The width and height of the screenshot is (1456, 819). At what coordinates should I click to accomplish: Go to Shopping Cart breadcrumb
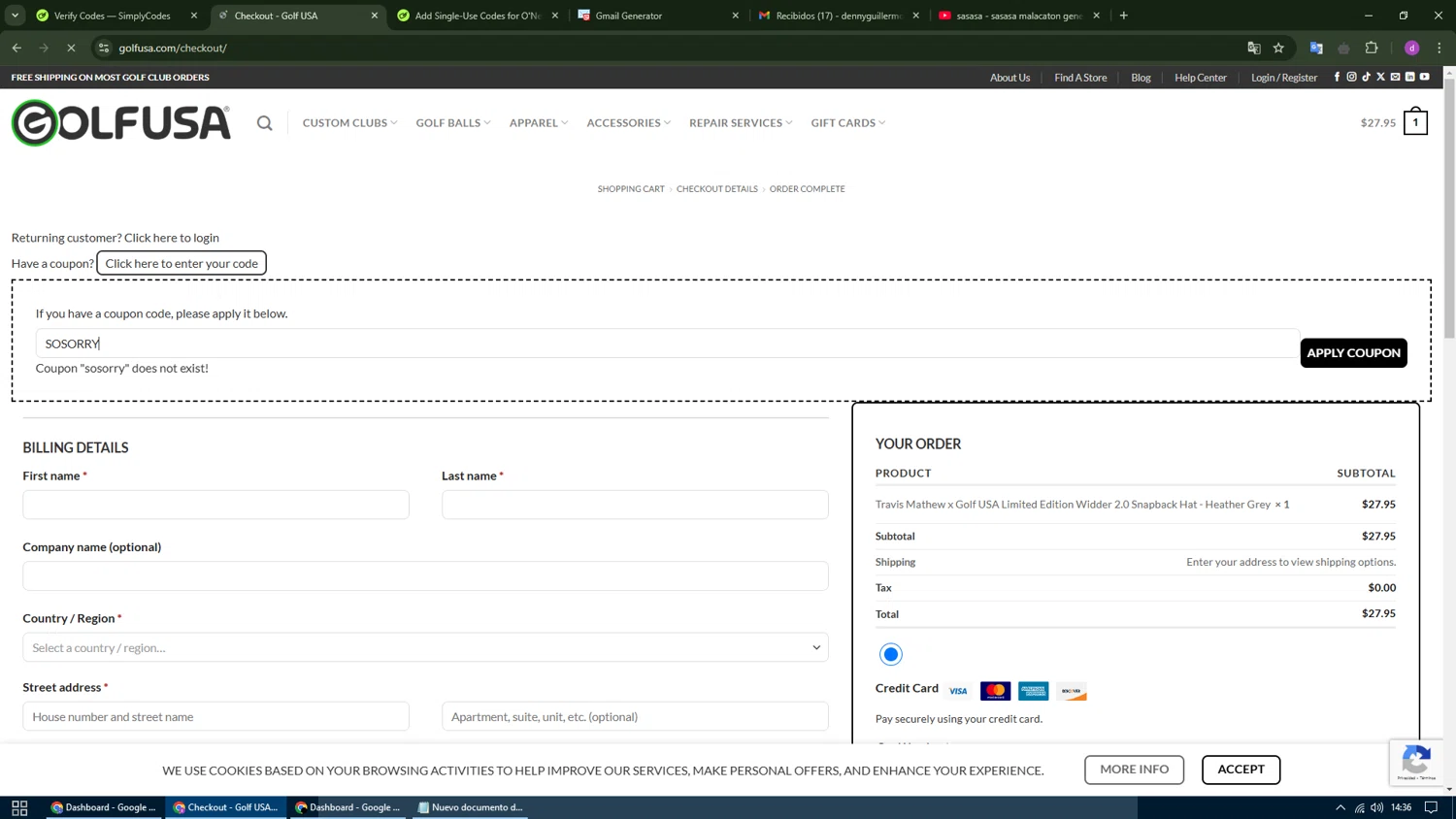click(x=631, y=189)
